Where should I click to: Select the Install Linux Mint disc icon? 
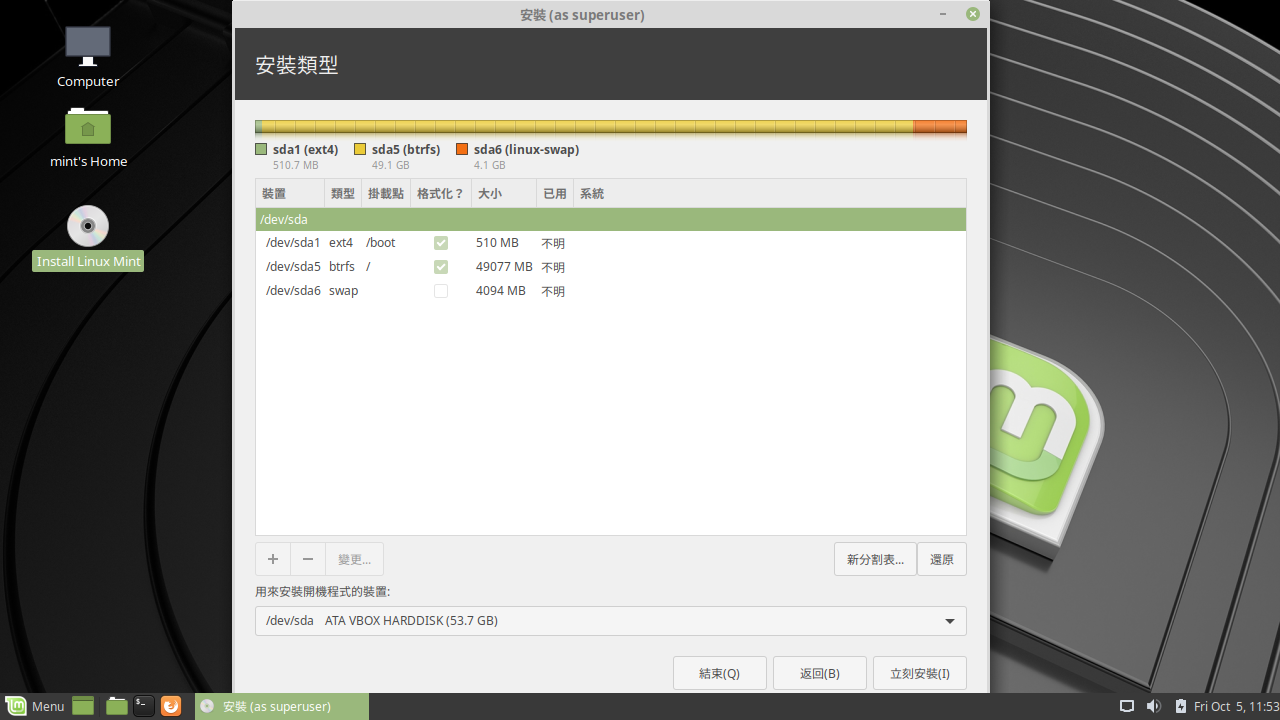88,226
